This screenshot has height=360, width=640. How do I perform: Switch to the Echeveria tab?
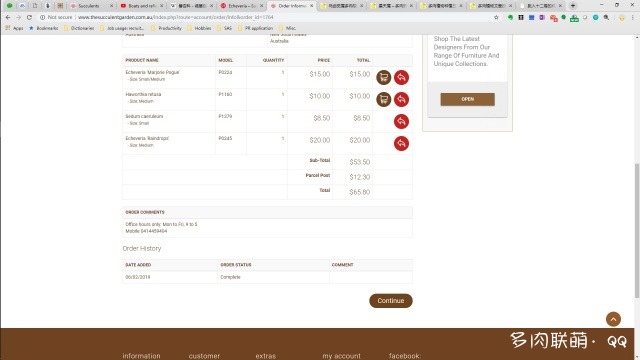pos(241,6)
